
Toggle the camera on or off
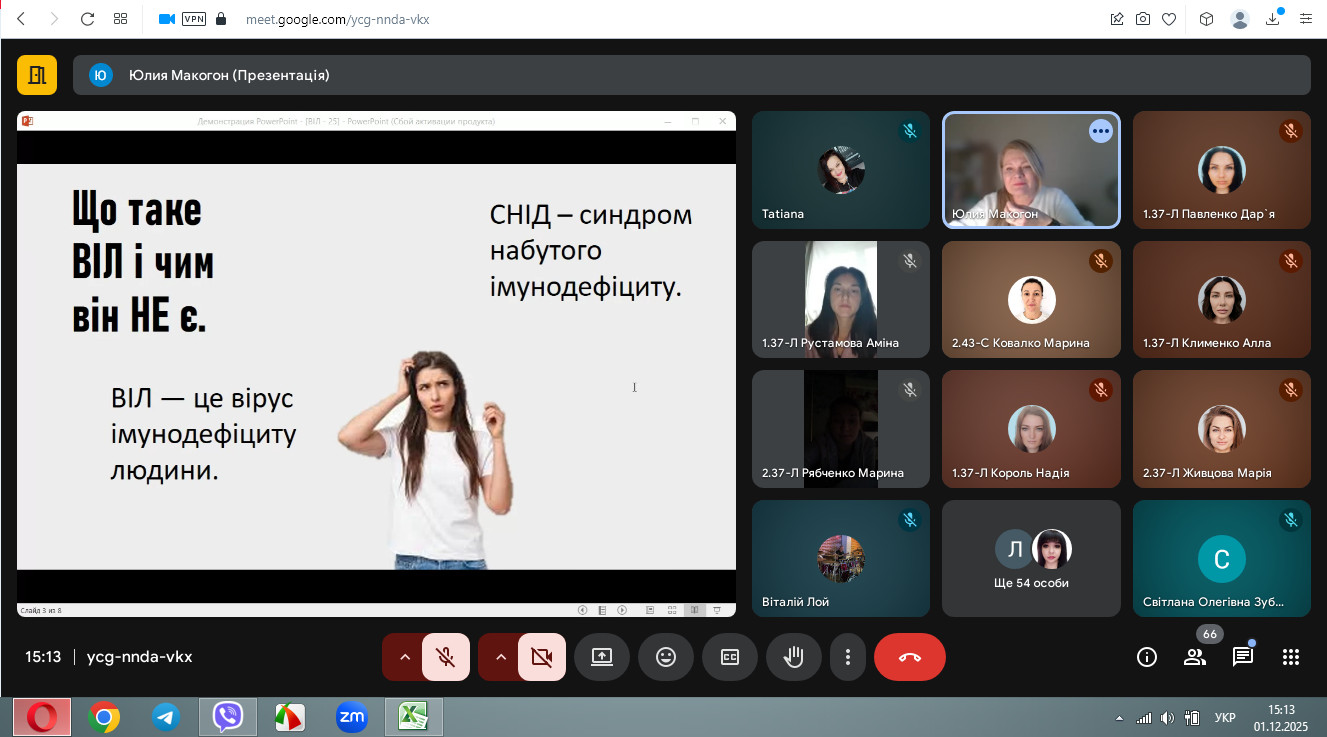pyautogui.click(x=542, y=657)
